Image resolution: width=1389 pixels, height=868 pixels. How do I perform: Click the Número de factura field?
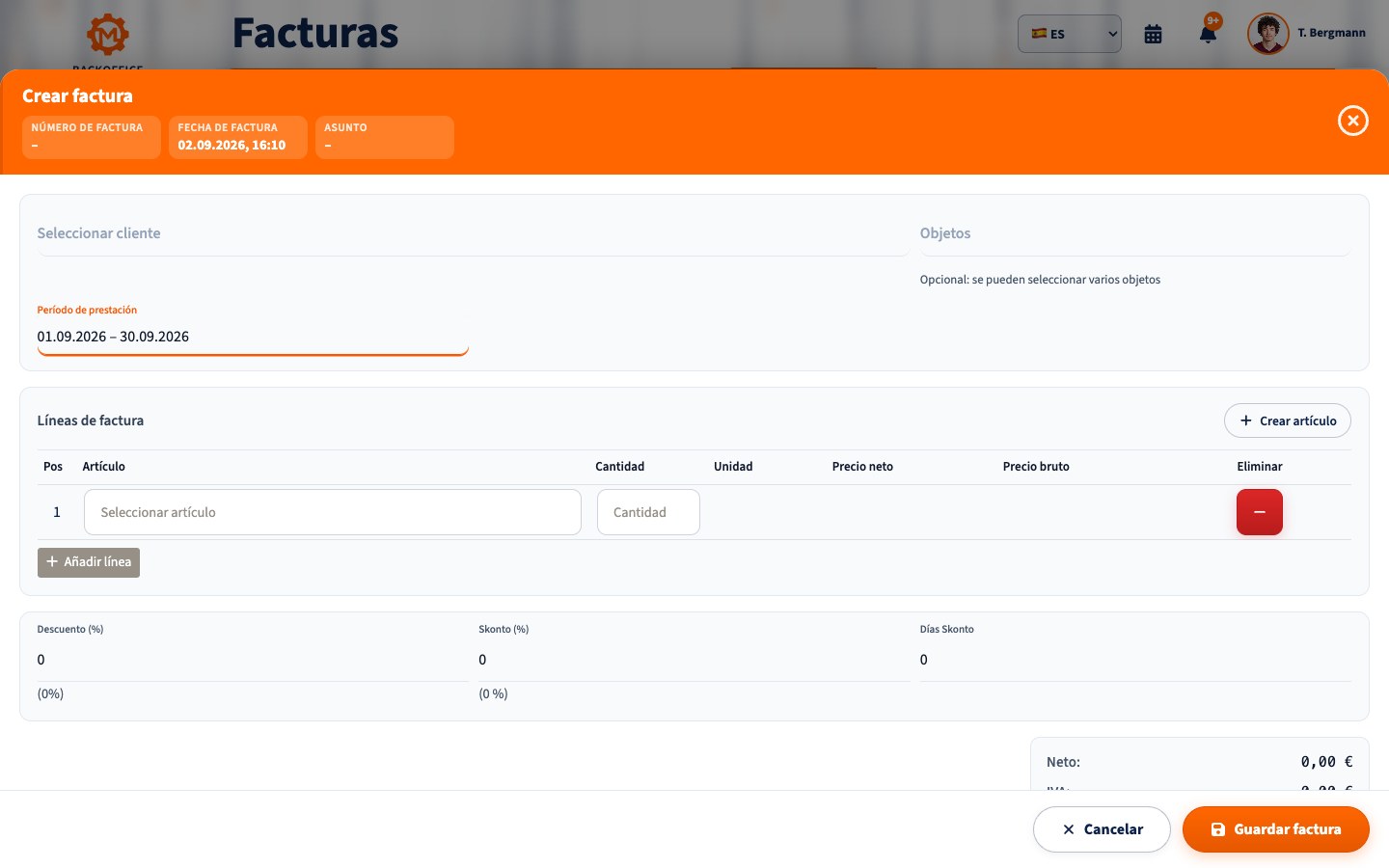tap(92, 137)
